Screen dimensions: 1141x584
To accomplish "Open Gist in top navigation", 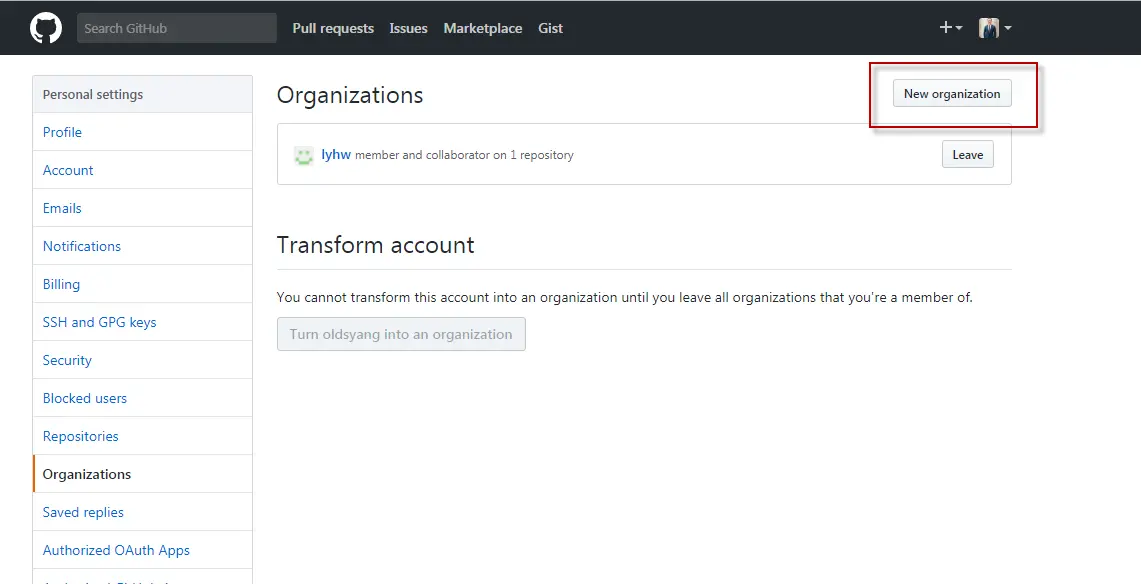I will click(550, 28).
